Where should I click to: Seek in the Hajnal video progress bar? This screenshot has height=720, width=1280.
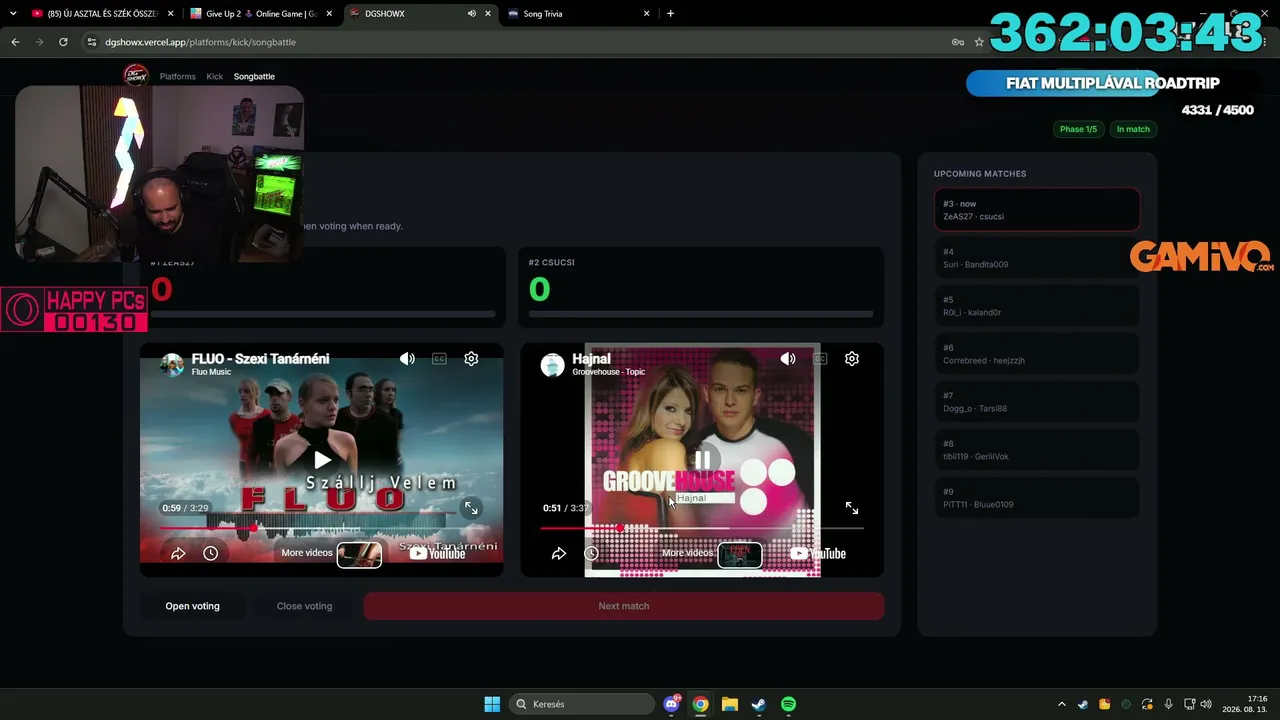pos(702,528)
